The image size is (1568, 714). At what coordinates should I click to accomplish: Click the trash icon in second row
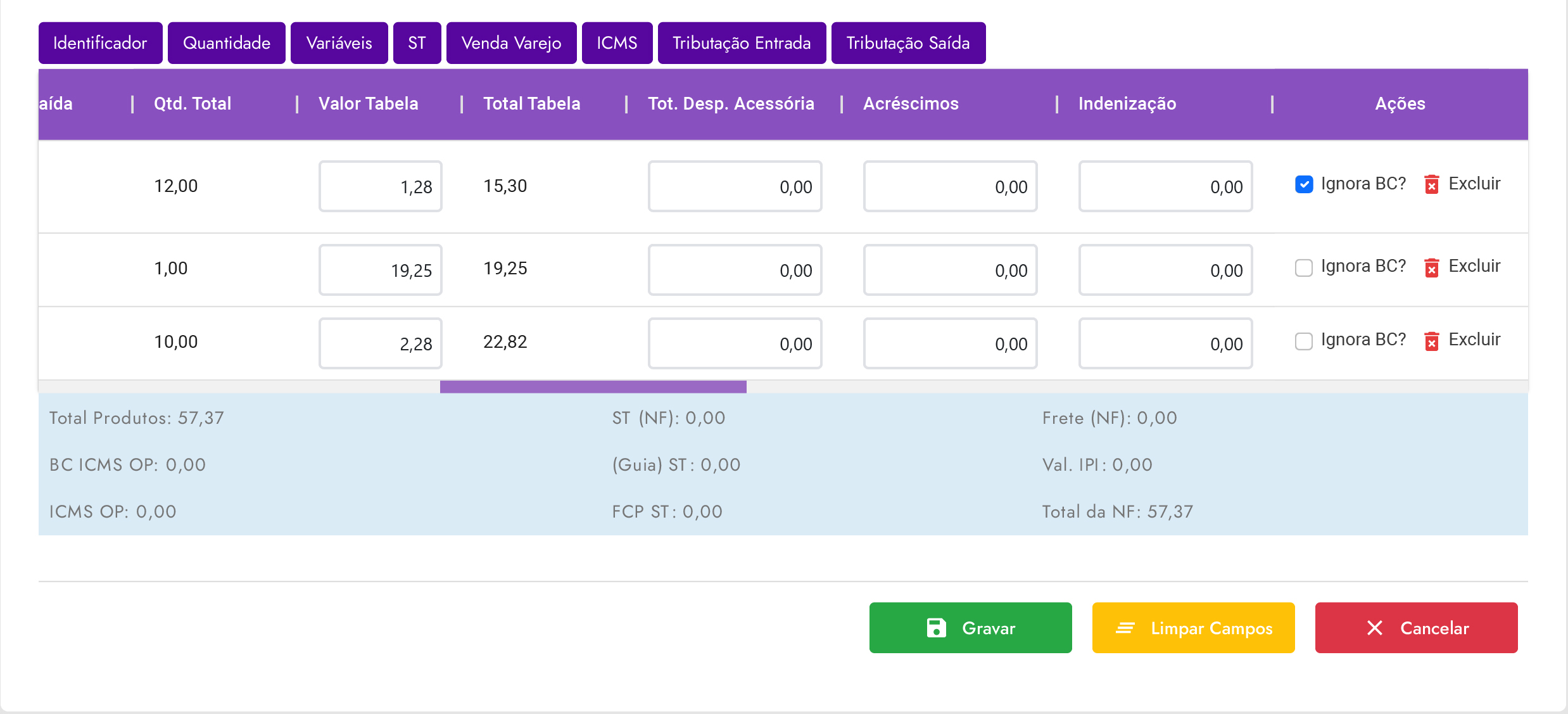pos(1431,267)
